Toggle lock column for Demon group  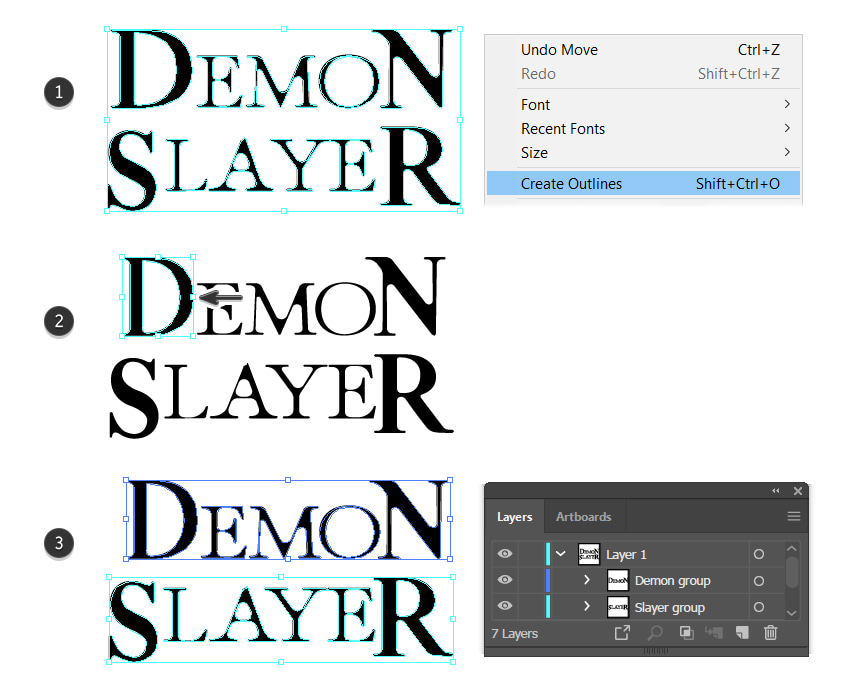tap(531, 580)
